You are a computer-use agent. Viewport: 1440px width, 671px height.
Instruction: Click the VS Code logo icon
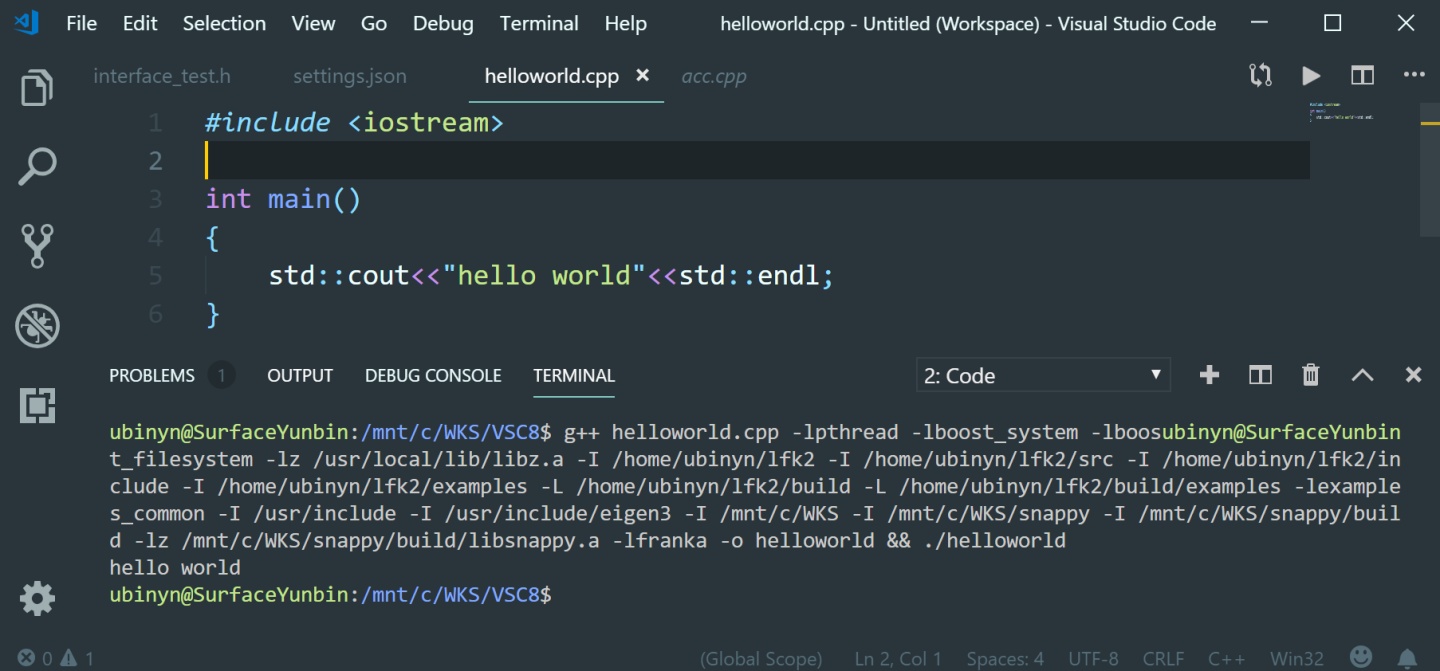click(26, 22)
